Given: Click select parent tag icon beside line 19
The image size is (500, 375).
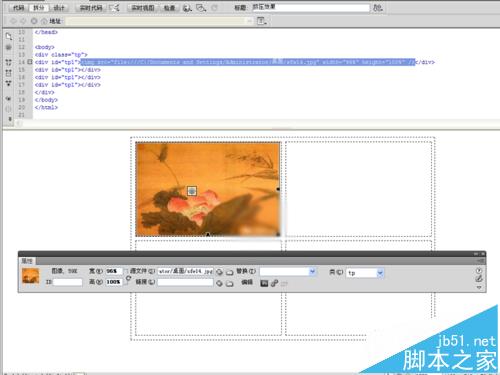Looking at the screenshot, I should tap(9, 99).
